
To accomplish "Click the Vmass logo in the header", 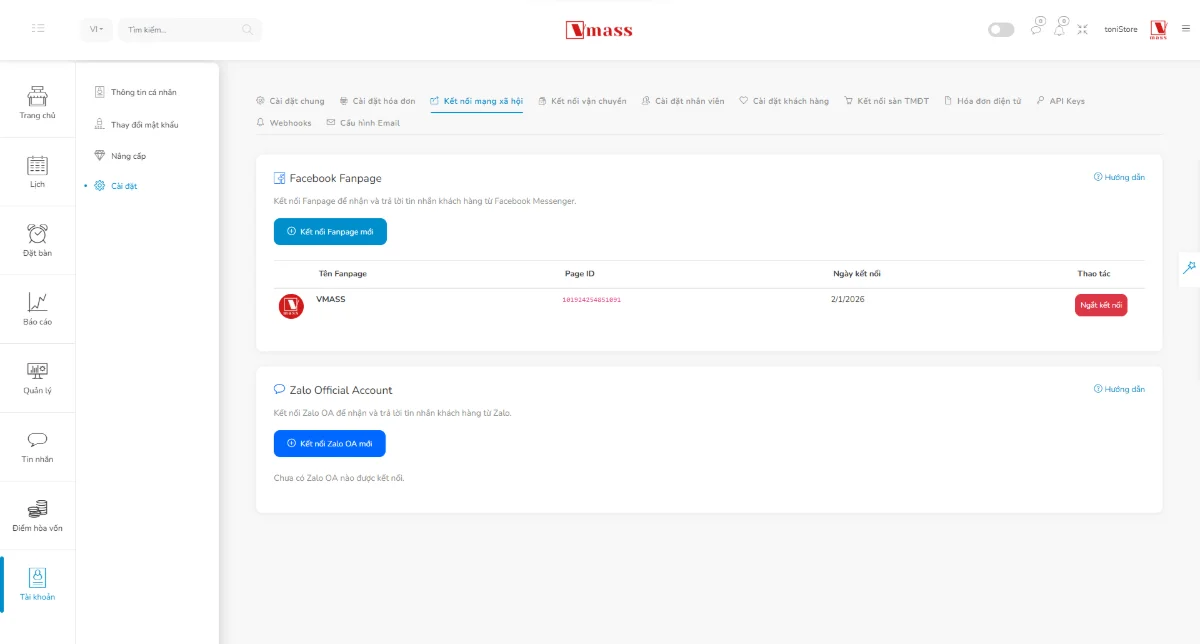I will (x=599, y=29).
